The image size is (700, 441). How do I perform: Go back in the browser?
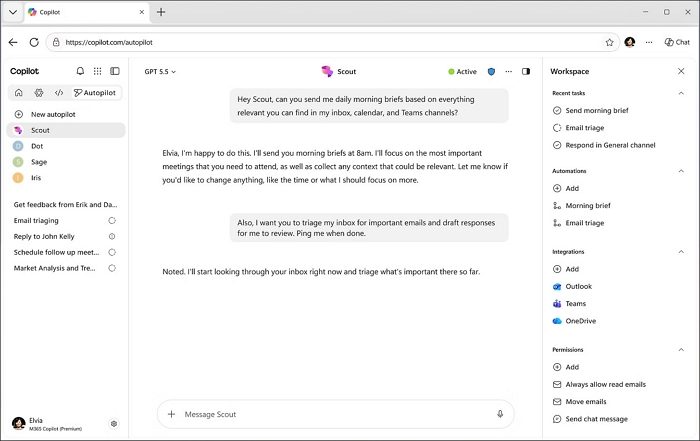(x=13, y=42)
